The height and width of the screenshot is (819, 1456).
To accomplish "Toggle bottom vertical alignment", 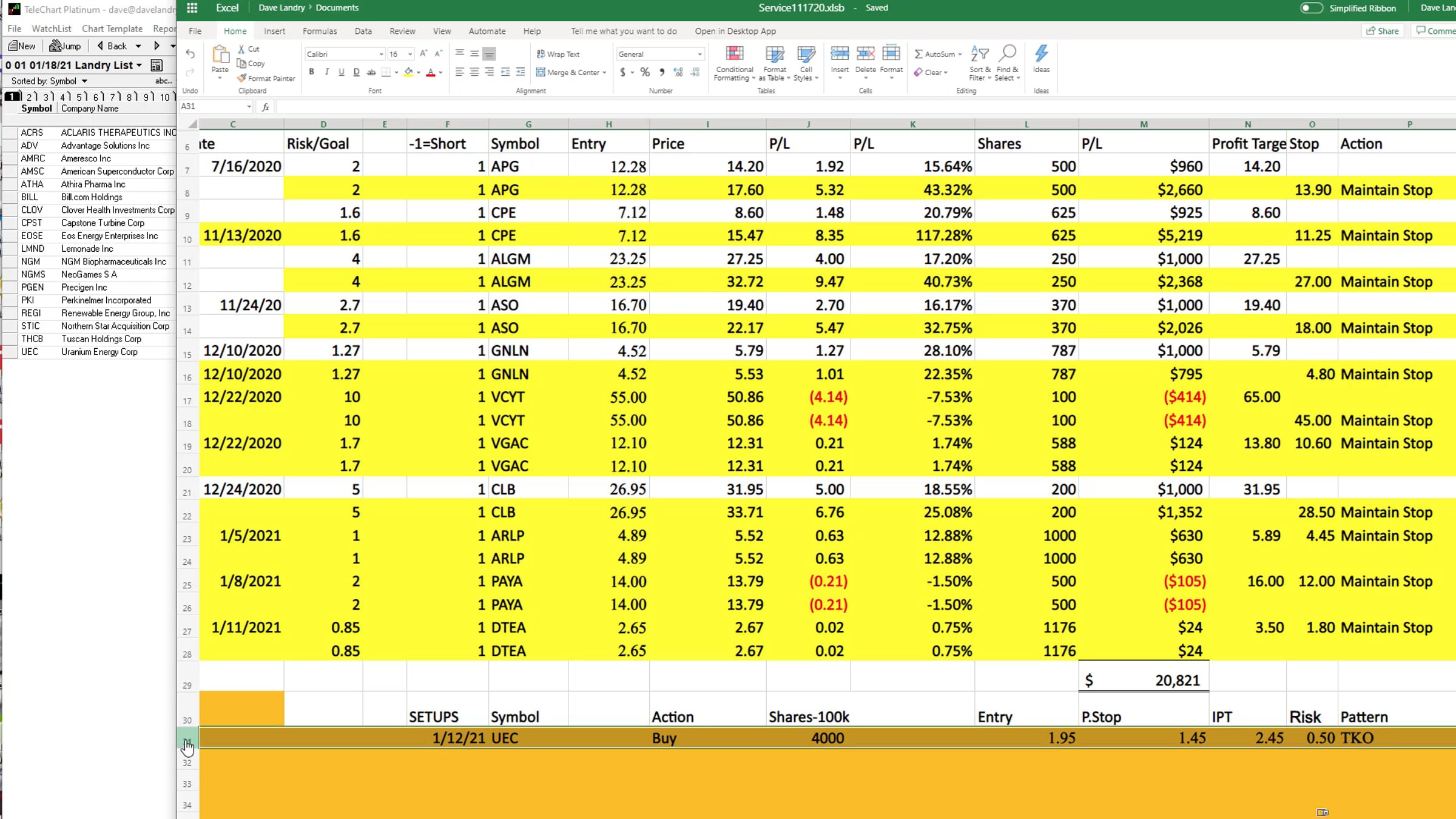I will (x=489, y=53).
